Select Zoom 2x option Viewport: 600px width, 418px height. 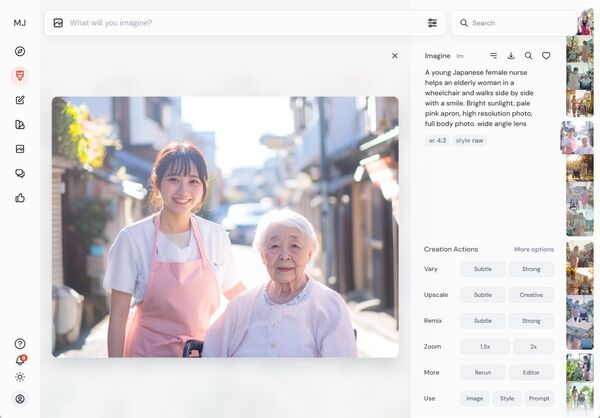point(533,346)
